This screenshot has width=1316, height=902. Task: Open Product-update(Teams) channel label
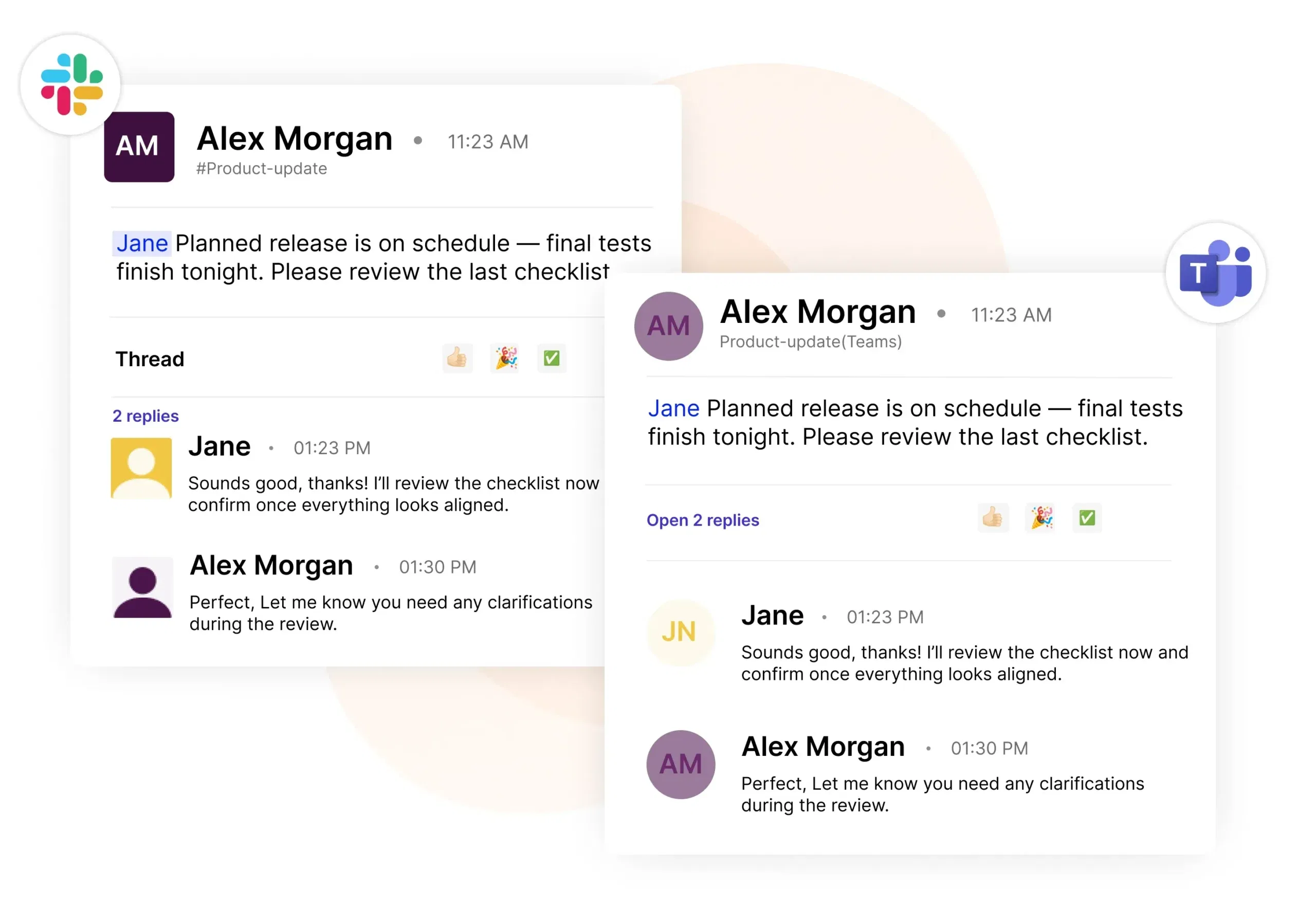point(810,341)
